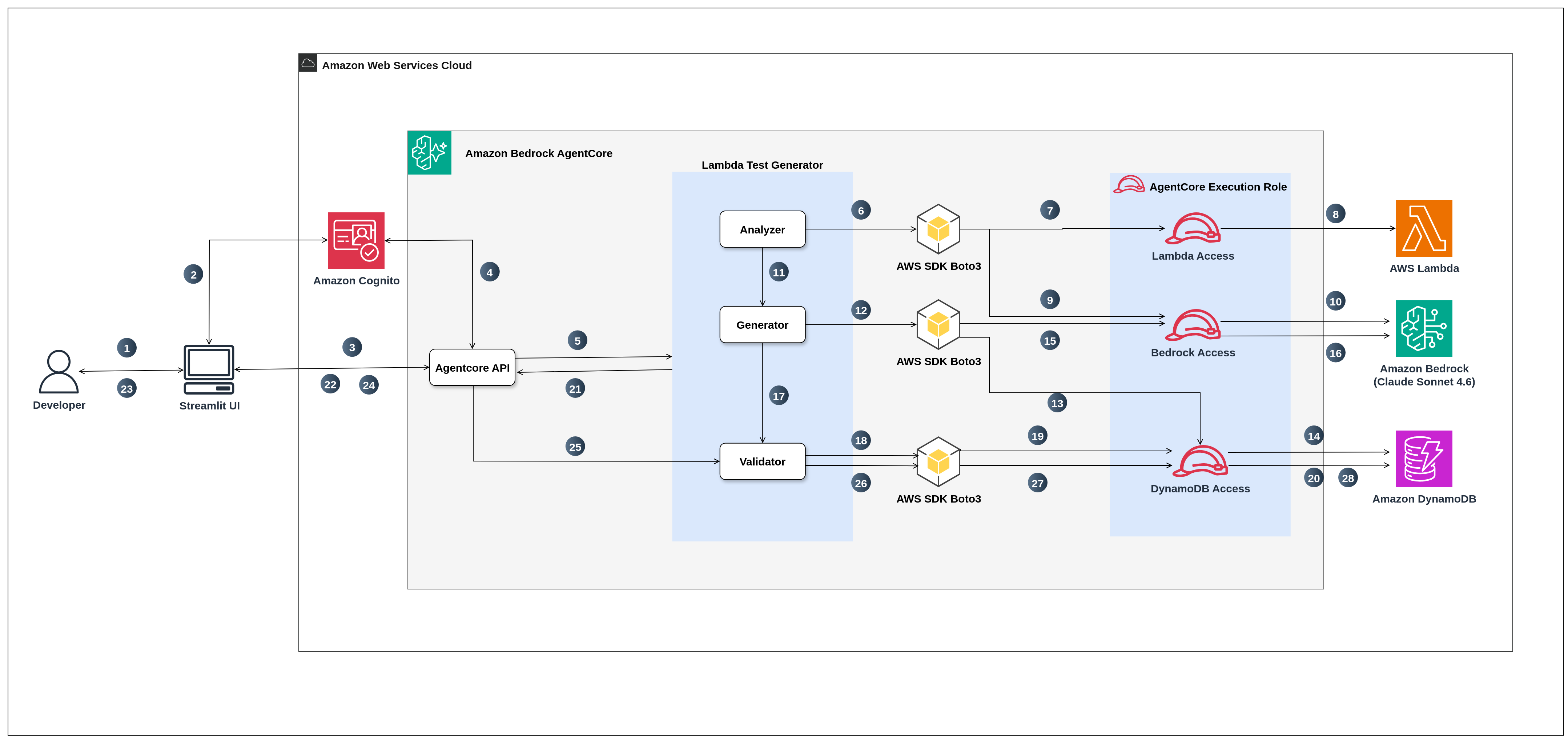Click the DynamoDB Access label
This screenshot has height=740, width=1568.
pos(1200,488)
